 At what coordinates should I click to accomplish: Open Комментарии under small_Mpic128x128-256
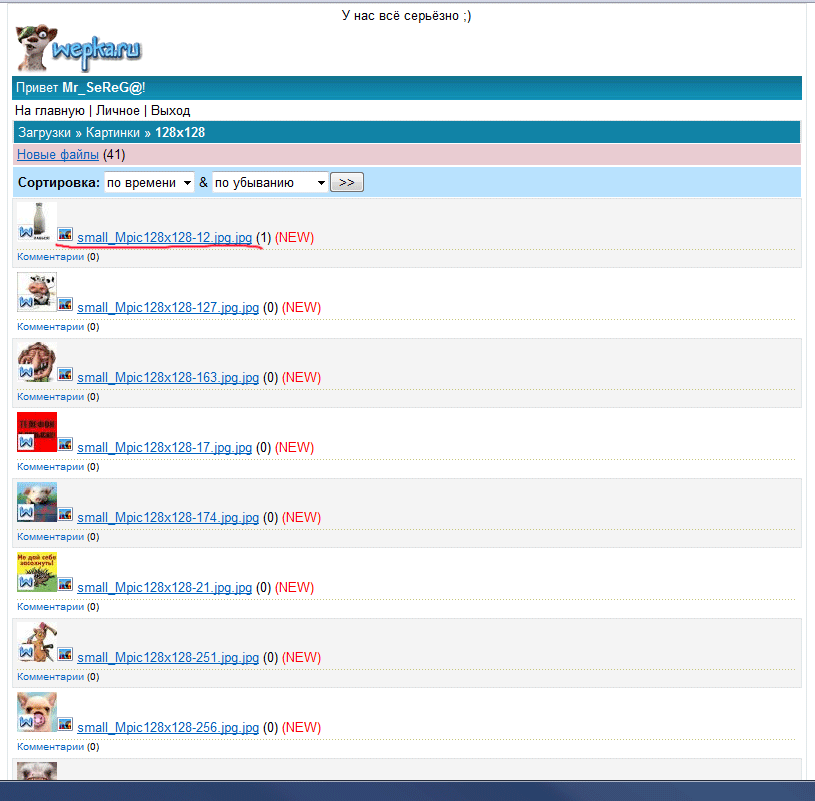[50, 747]
